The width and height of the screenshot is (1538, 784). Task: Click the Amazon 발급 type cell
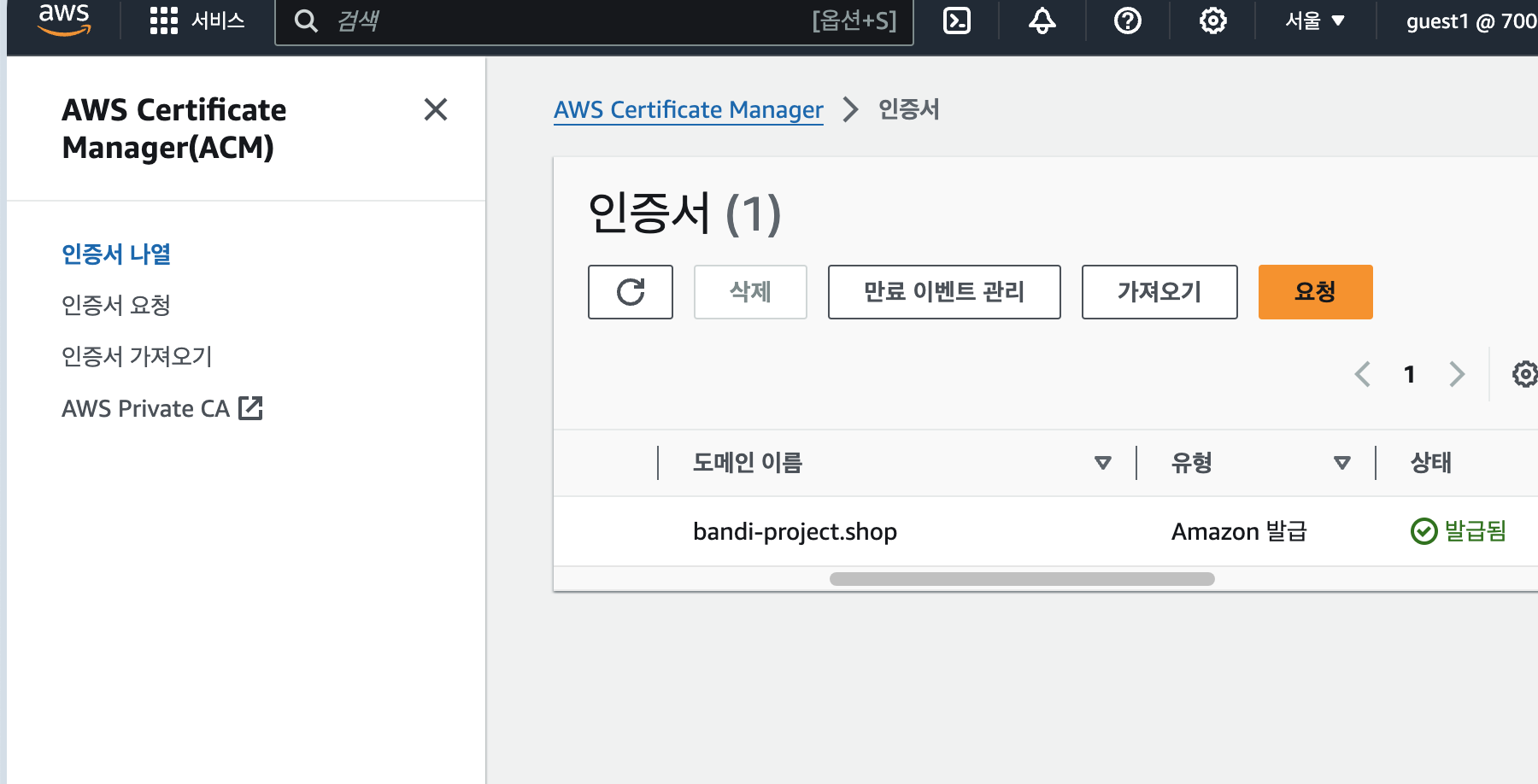point(1239,531)
